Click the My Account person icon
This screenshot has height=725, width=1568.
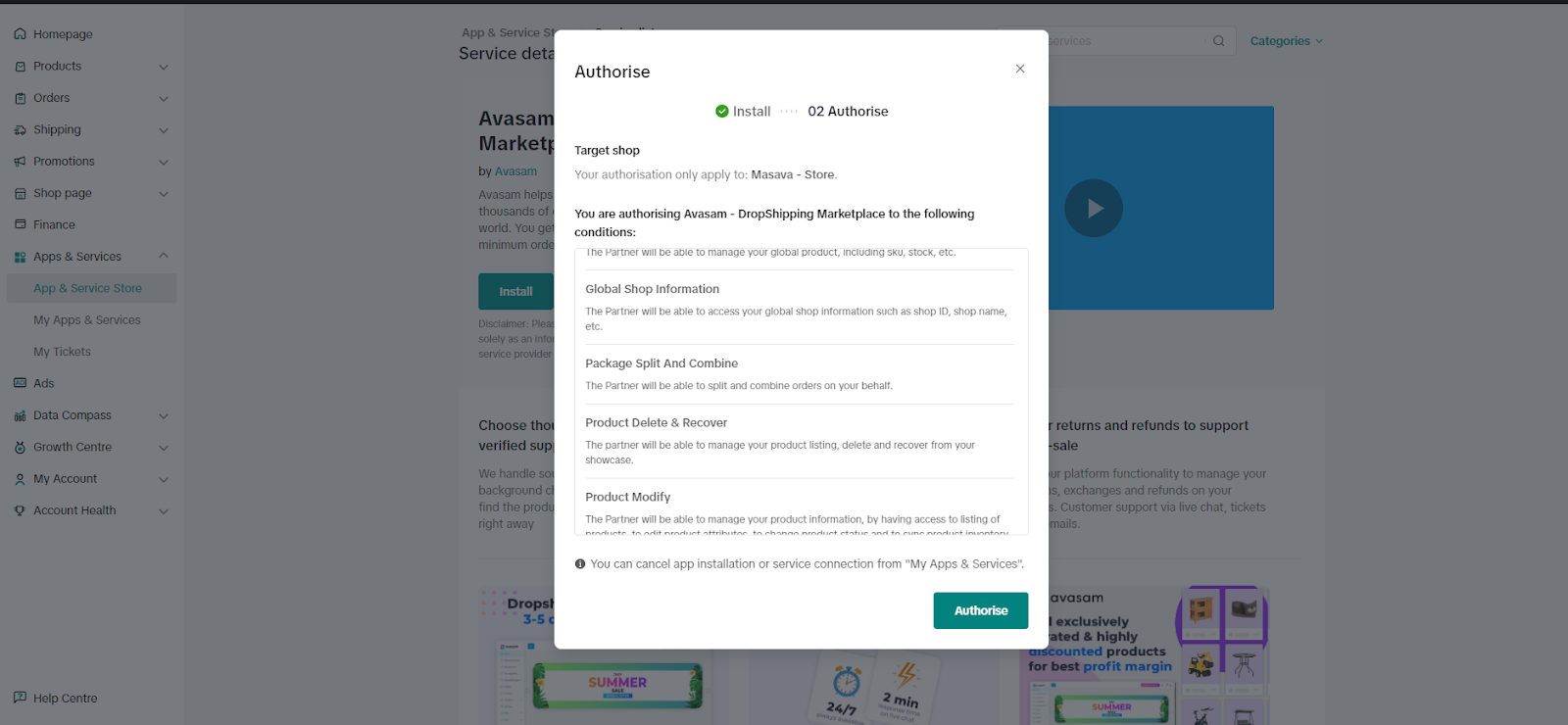point(20,479)
